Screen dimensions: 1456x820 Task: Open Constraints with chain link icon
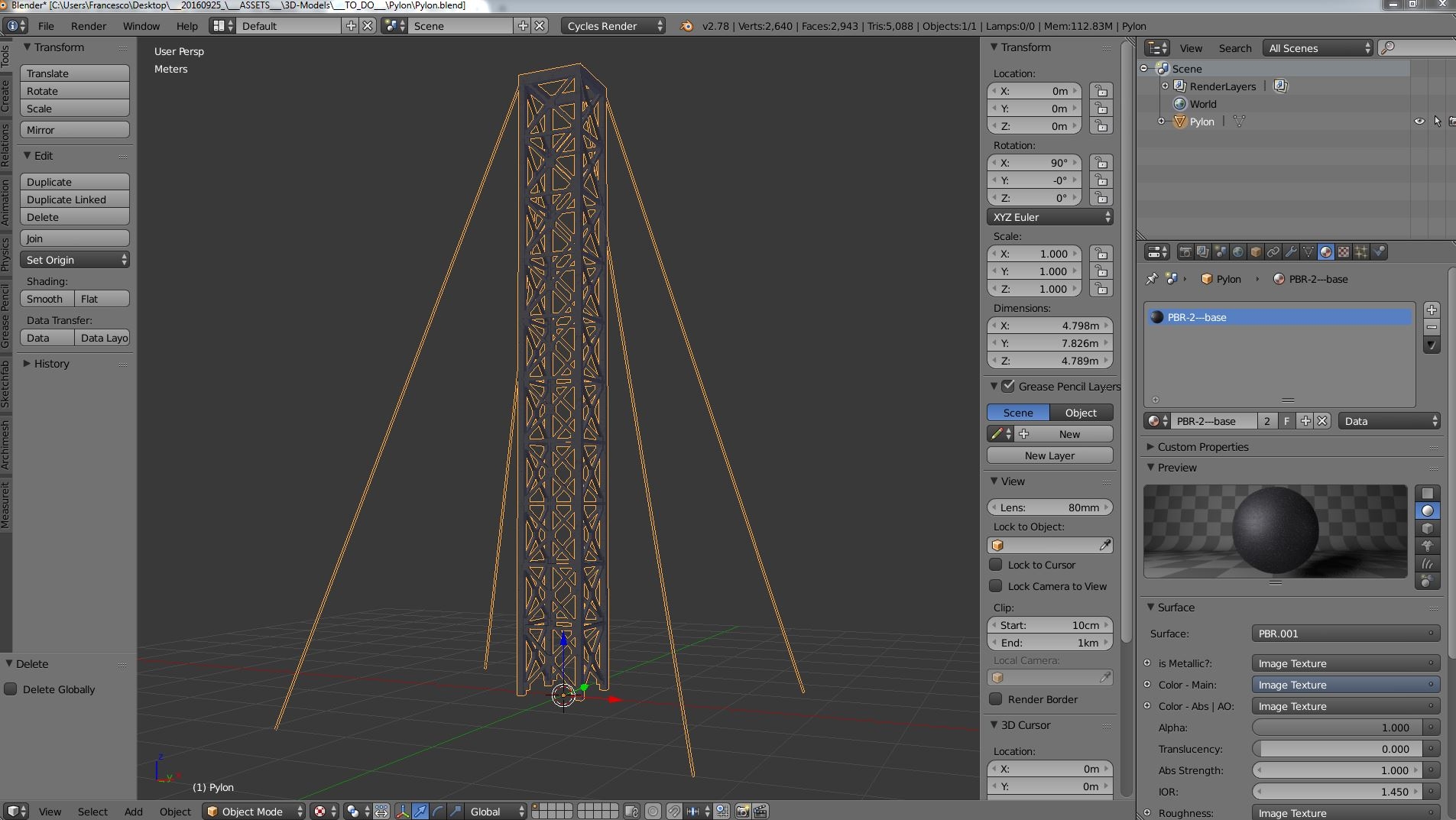point(1273,252)
